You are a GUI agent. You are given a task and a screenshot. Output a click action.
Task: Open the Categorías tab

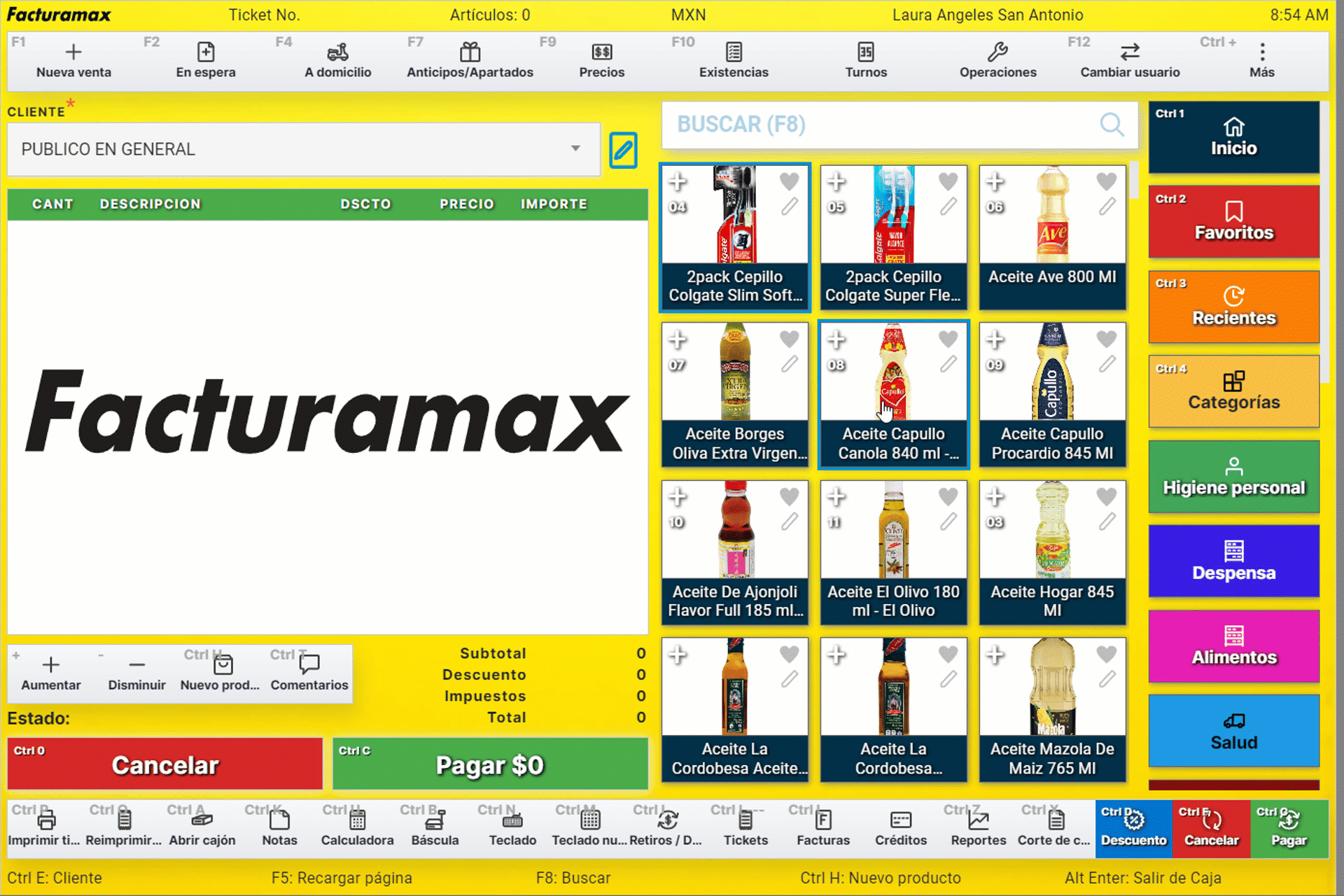coord(1234,391)
